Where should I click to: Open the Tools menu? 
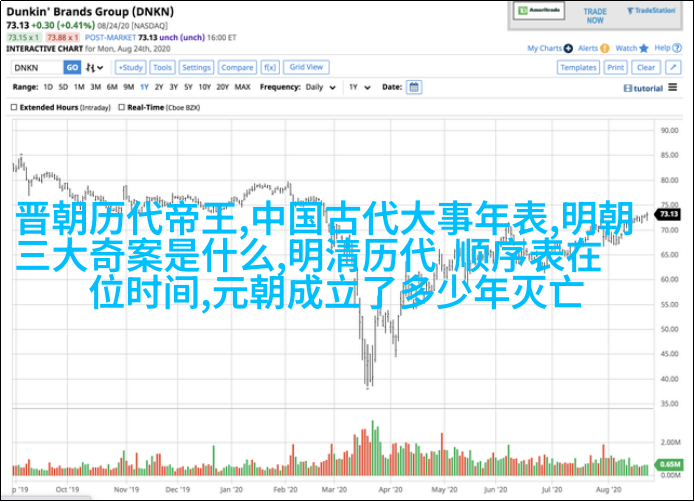click(x=162, y=68)
